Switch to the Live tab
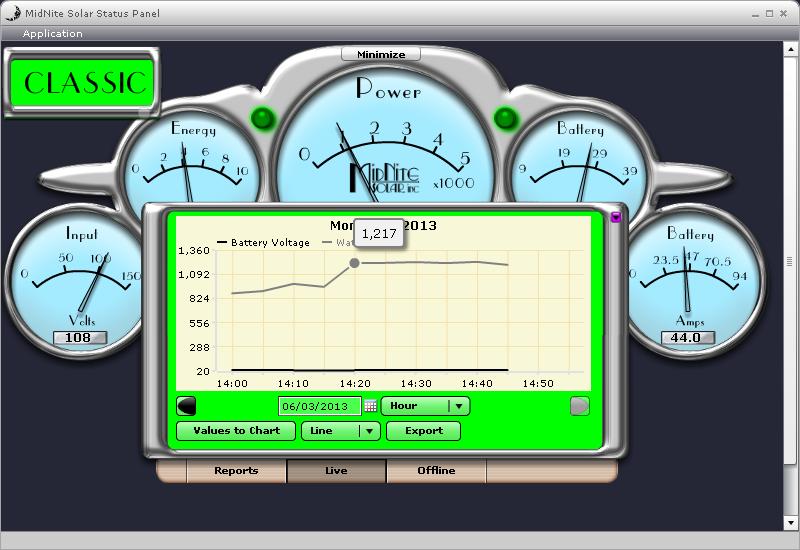The image size is (800, 550). 336,470
